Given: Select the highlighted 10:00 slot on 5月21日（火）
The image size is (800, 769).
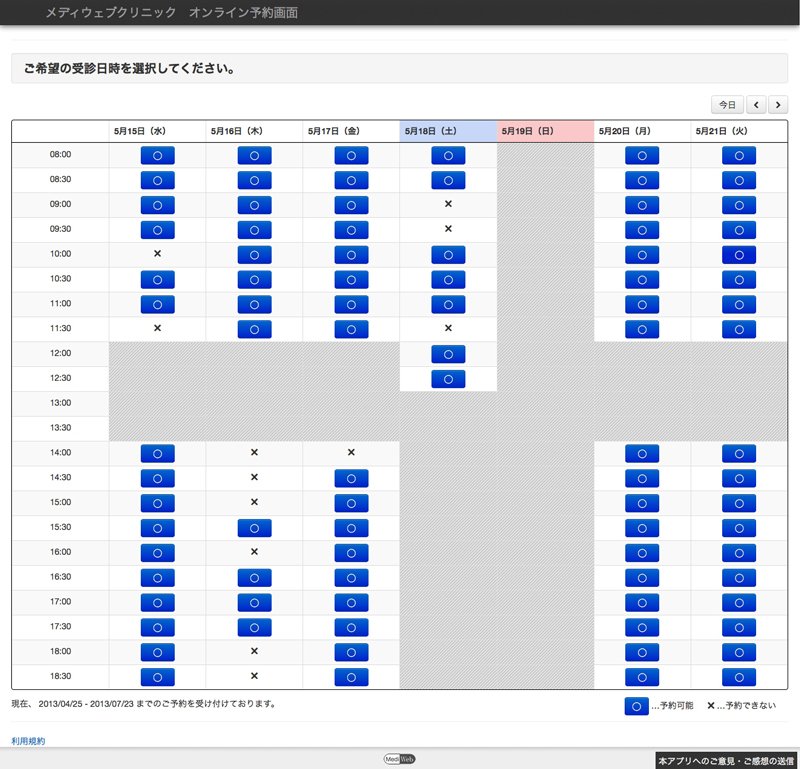Looking at the screenshot, I should [739, 255].
